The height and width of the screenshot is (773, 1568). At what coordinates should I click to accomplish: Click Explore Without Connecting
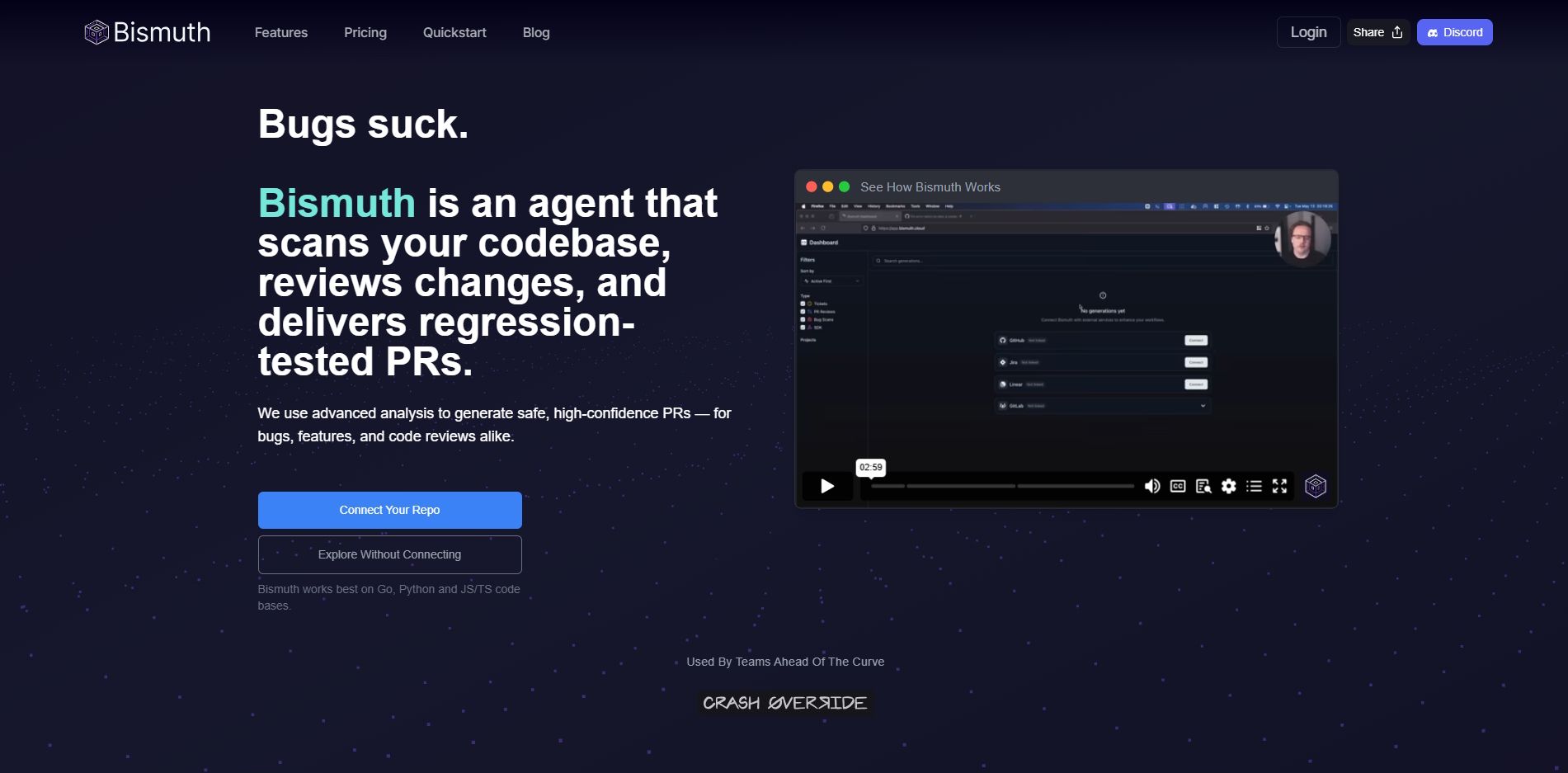pyautogui.click(x=389, y=554)
